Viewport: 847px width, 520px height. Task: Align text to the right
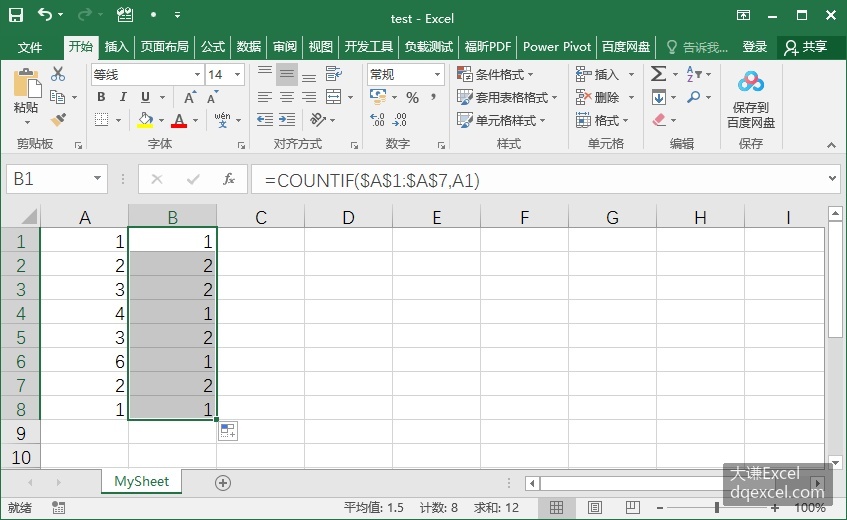coord(309,97)
